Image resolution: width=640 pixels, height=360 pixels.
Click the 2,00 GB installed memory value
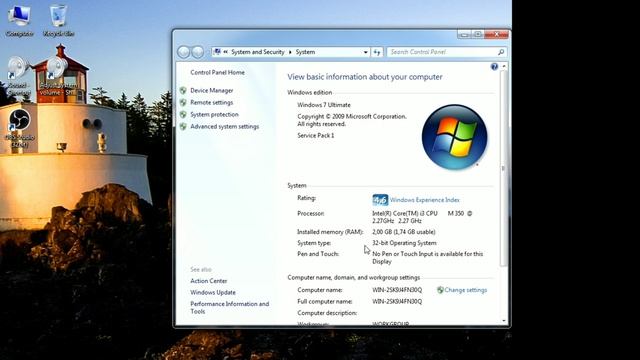[x=404, y=232]
